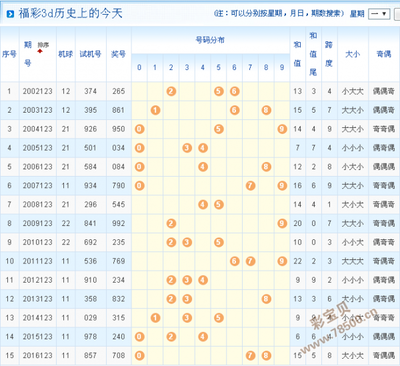The width and height of the screenshot is (400, 366).
Task: Click orange ball 1 in row 2014123
Action: coord(155,318)
